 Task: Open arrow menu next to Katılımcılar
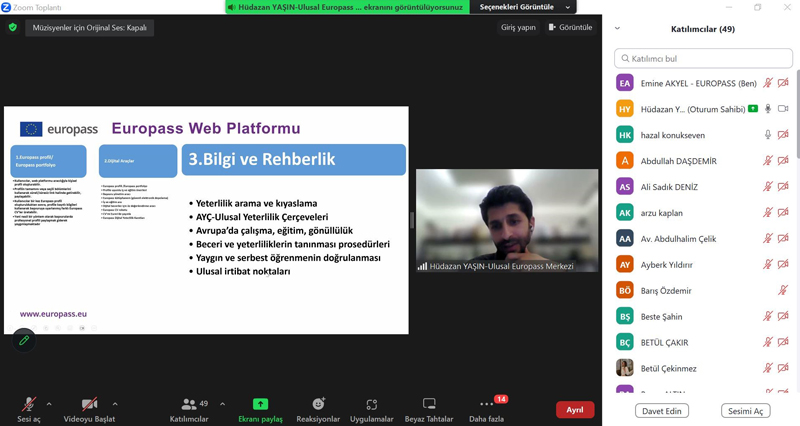[222, 404]
